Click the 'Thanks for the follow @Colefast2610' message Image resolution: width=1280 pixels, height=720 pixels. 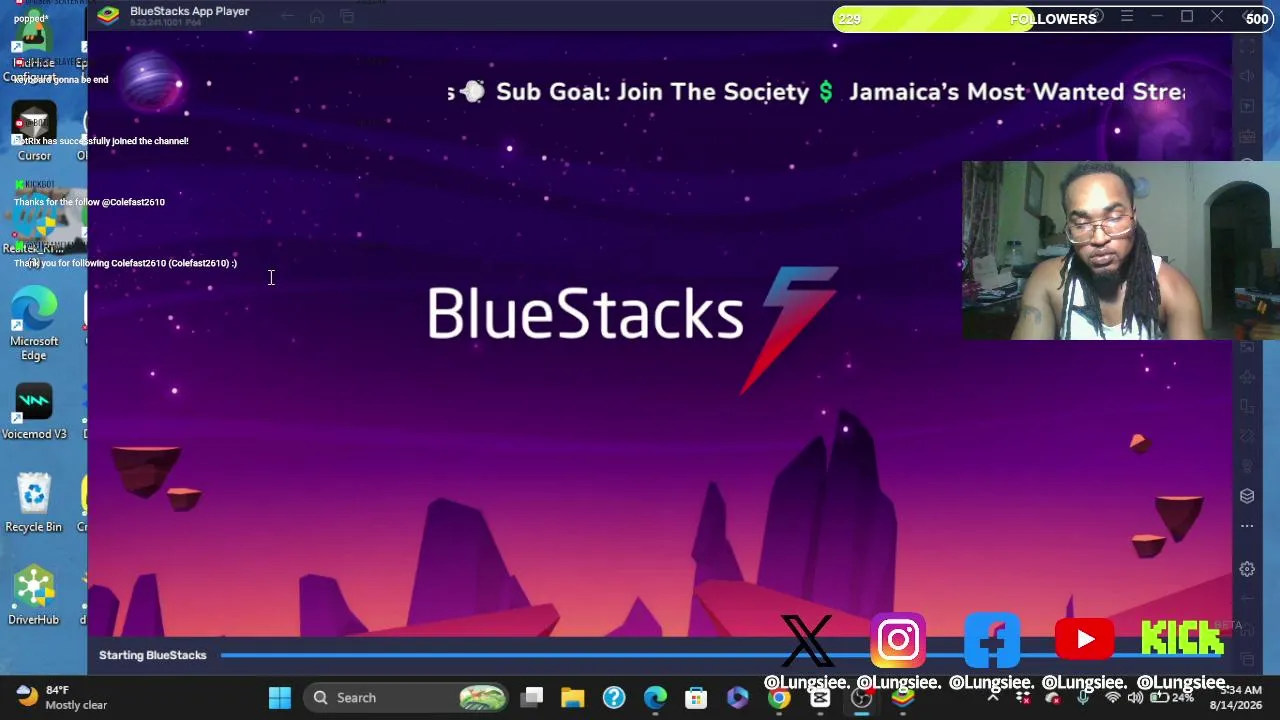(89, 202)
